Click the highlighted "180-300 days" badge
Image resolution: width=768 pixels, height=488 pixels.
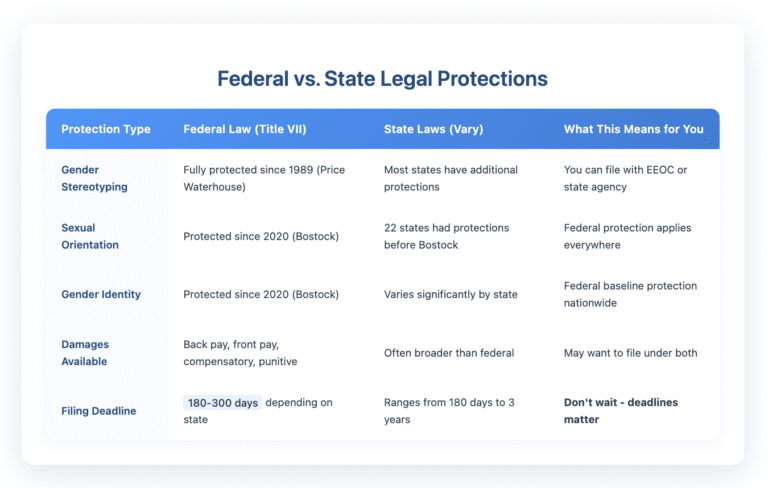click(222, 402)
